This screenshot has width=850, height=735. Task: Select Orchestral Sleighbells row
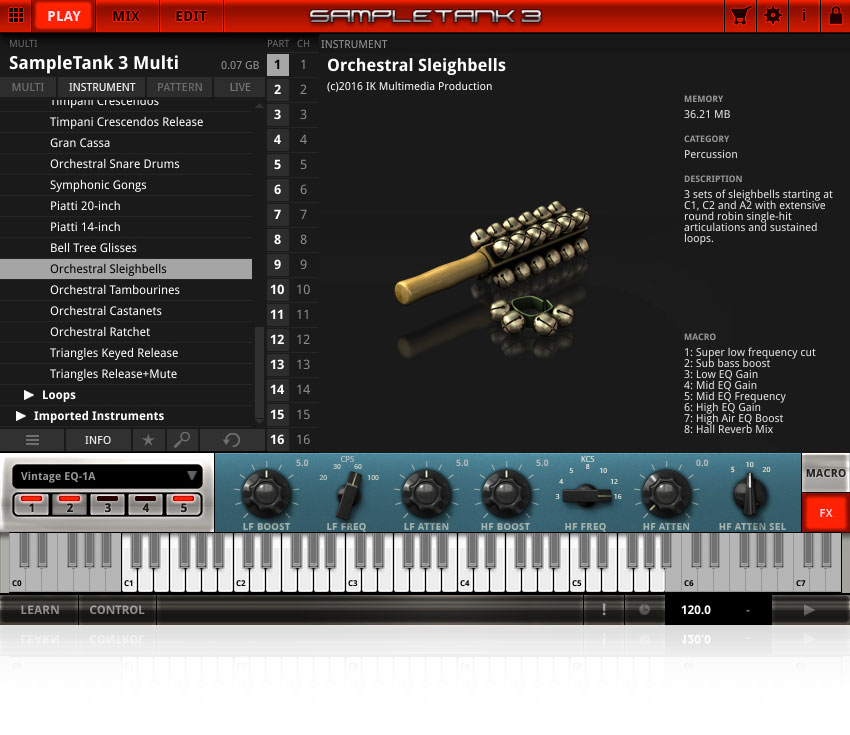tap(126, 269)
